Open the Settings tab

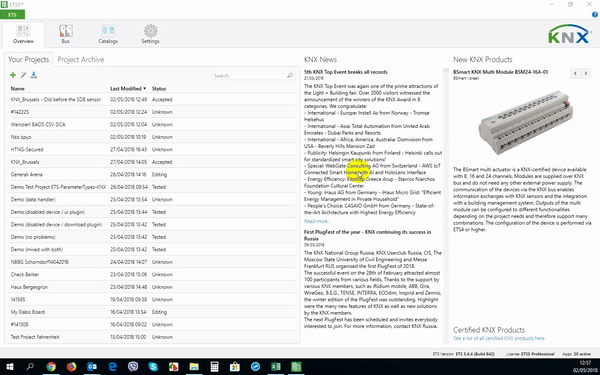(150, 34)
